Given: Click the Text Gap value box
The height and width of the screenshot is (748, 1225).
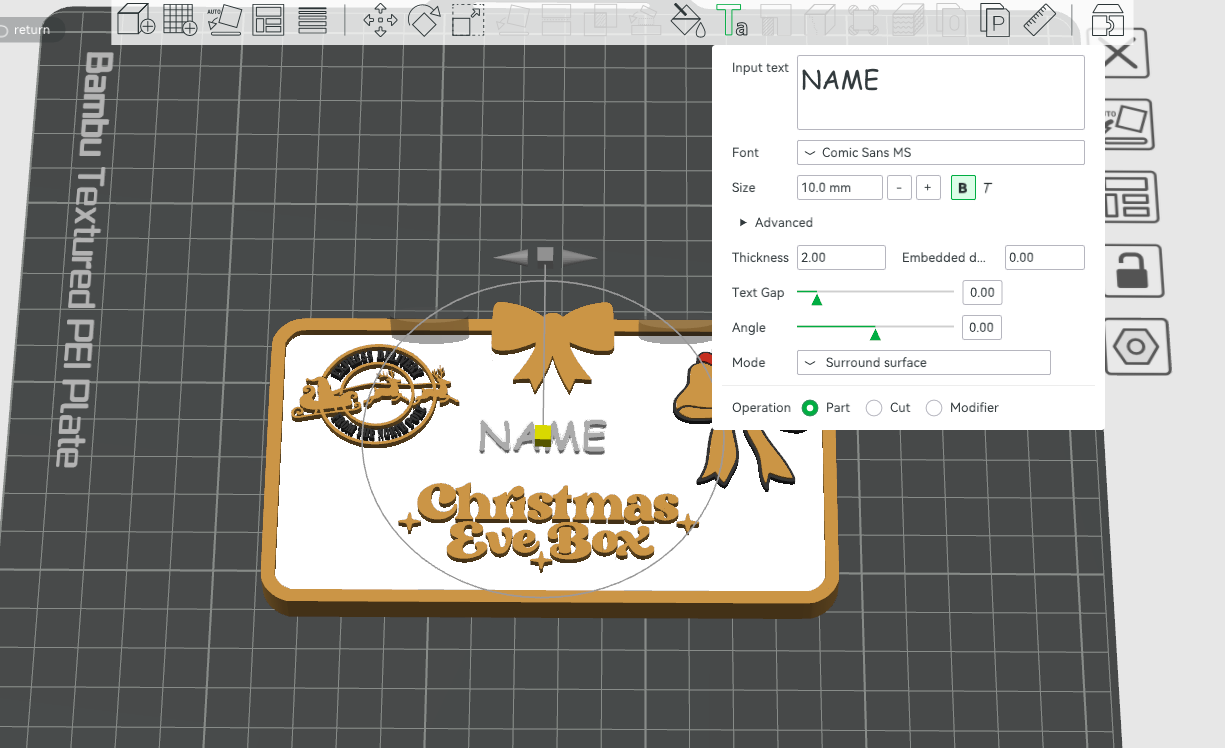Looking at the screenshot, I should (982, 293).
